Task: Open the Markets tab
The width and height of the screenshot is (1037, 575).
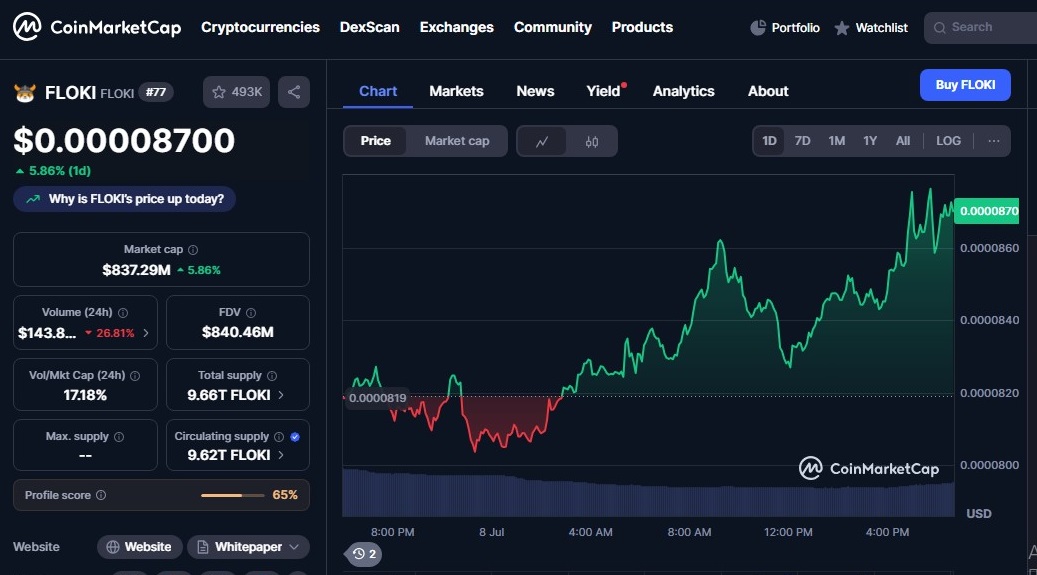Action: click(456, 91)
